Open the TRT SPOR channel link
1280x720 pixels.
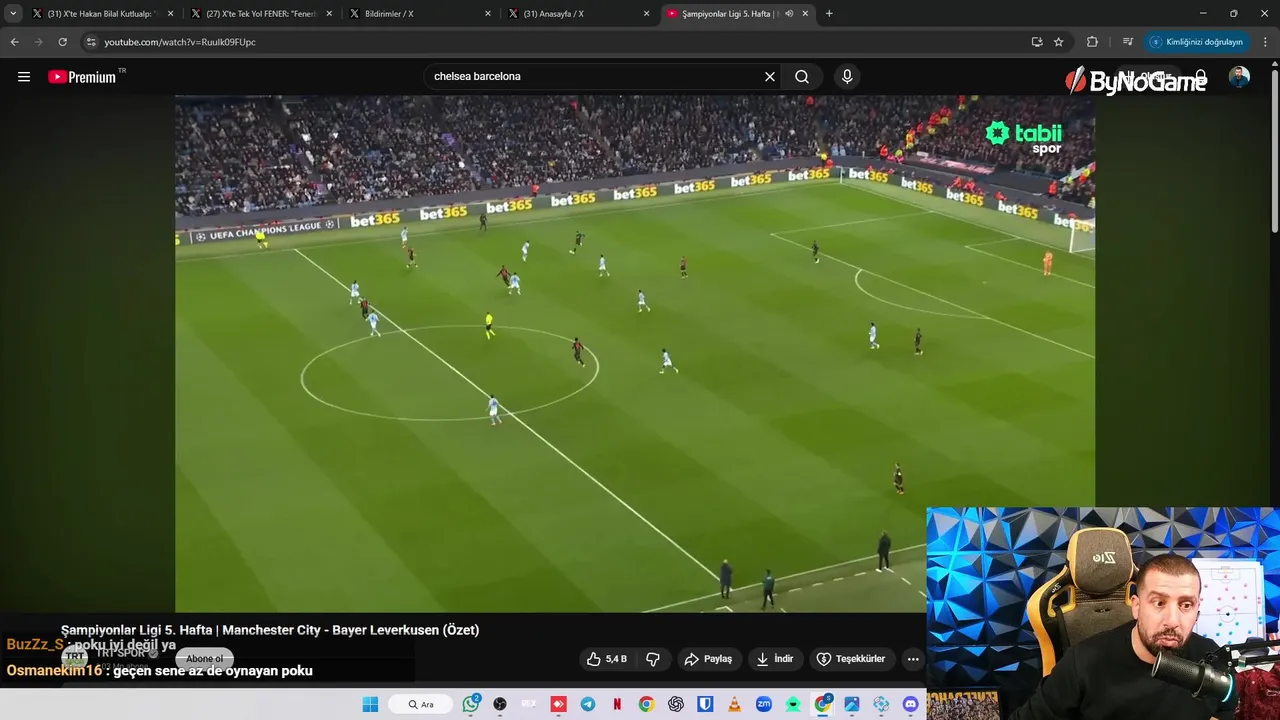[120, 653]
